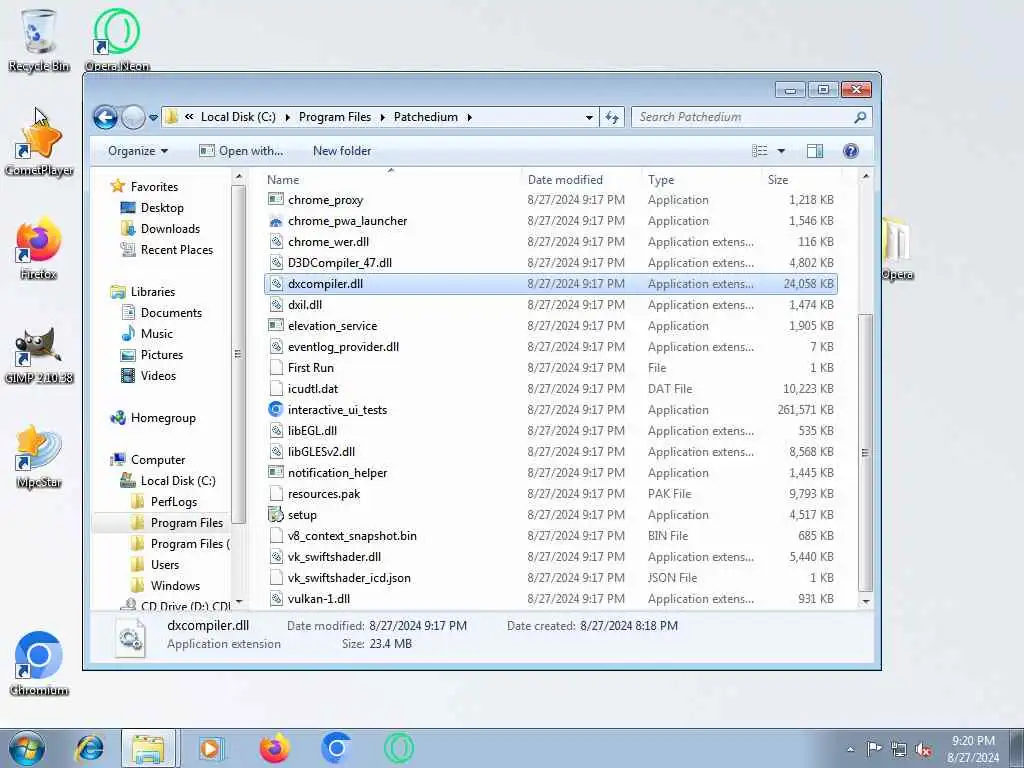The height and width of the screenshot is (768, 1024).
Task: Expand the Program Files breadcrumb arrow
Action: click(x=383, y=118)
